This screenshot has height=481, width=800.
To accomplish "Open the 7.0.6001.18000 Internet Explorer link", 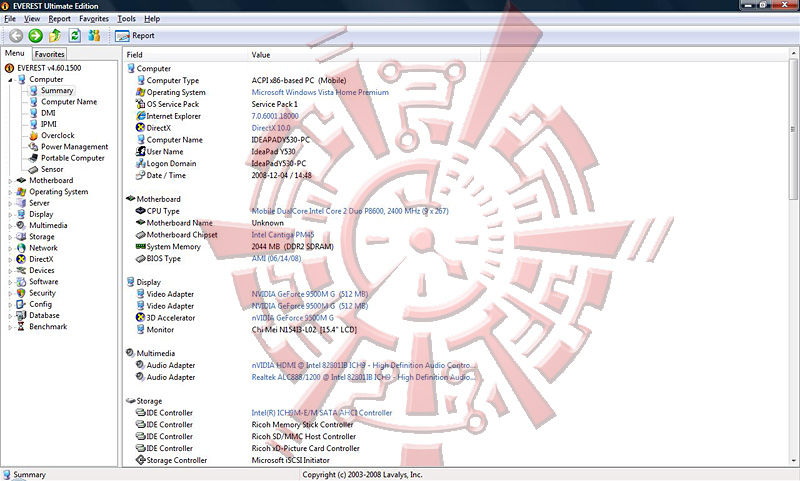I will coord(275,116).
